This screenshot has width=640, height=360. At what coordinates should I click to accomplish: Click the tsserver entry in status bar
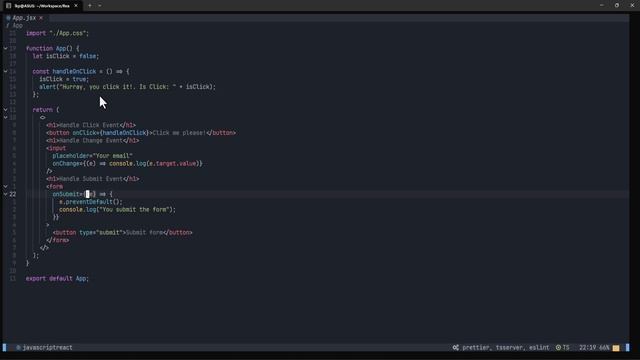point(510,347)
